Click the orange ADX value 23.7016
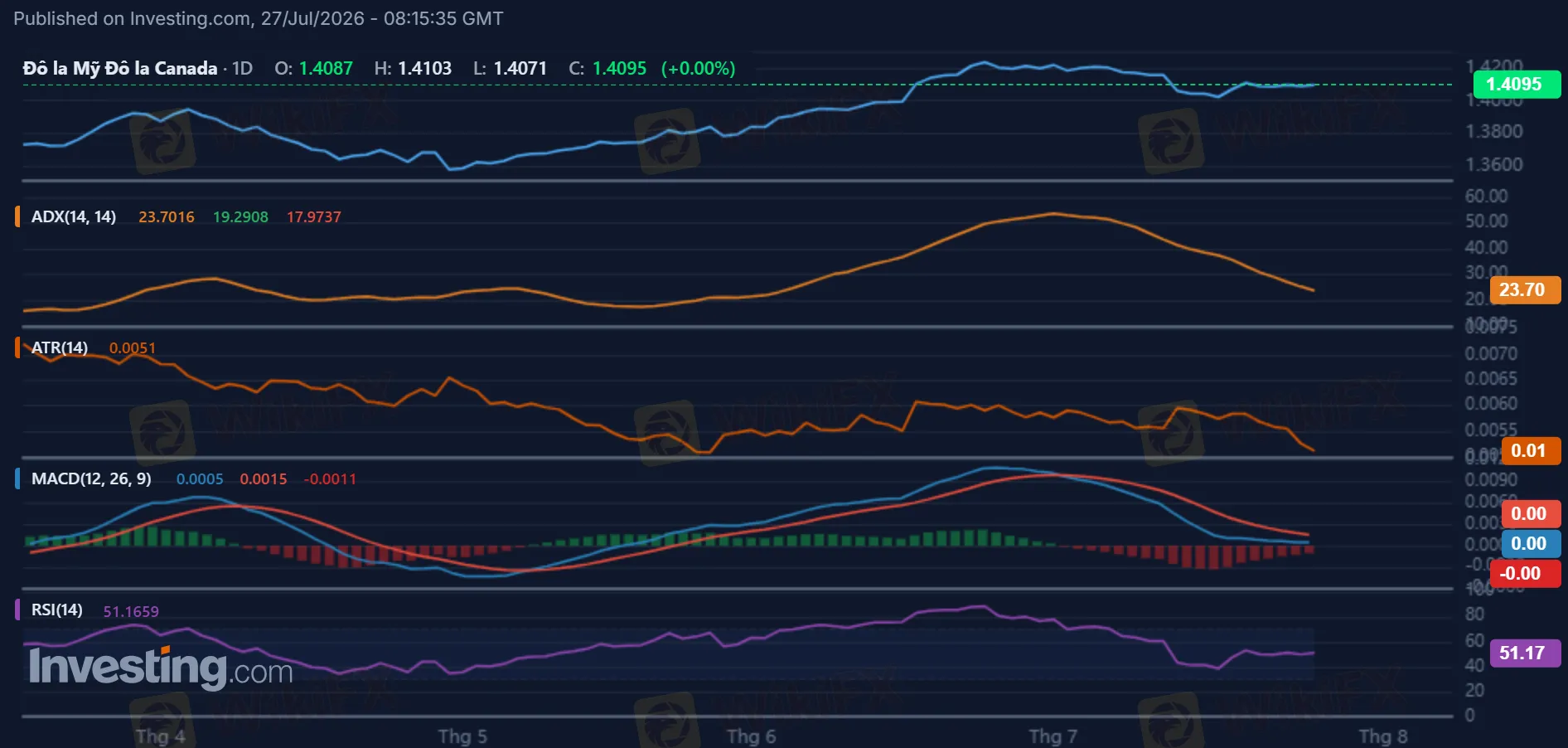The height and width of the screenshot is (748, 1568). pyautogui.click(x=167, y=216)
